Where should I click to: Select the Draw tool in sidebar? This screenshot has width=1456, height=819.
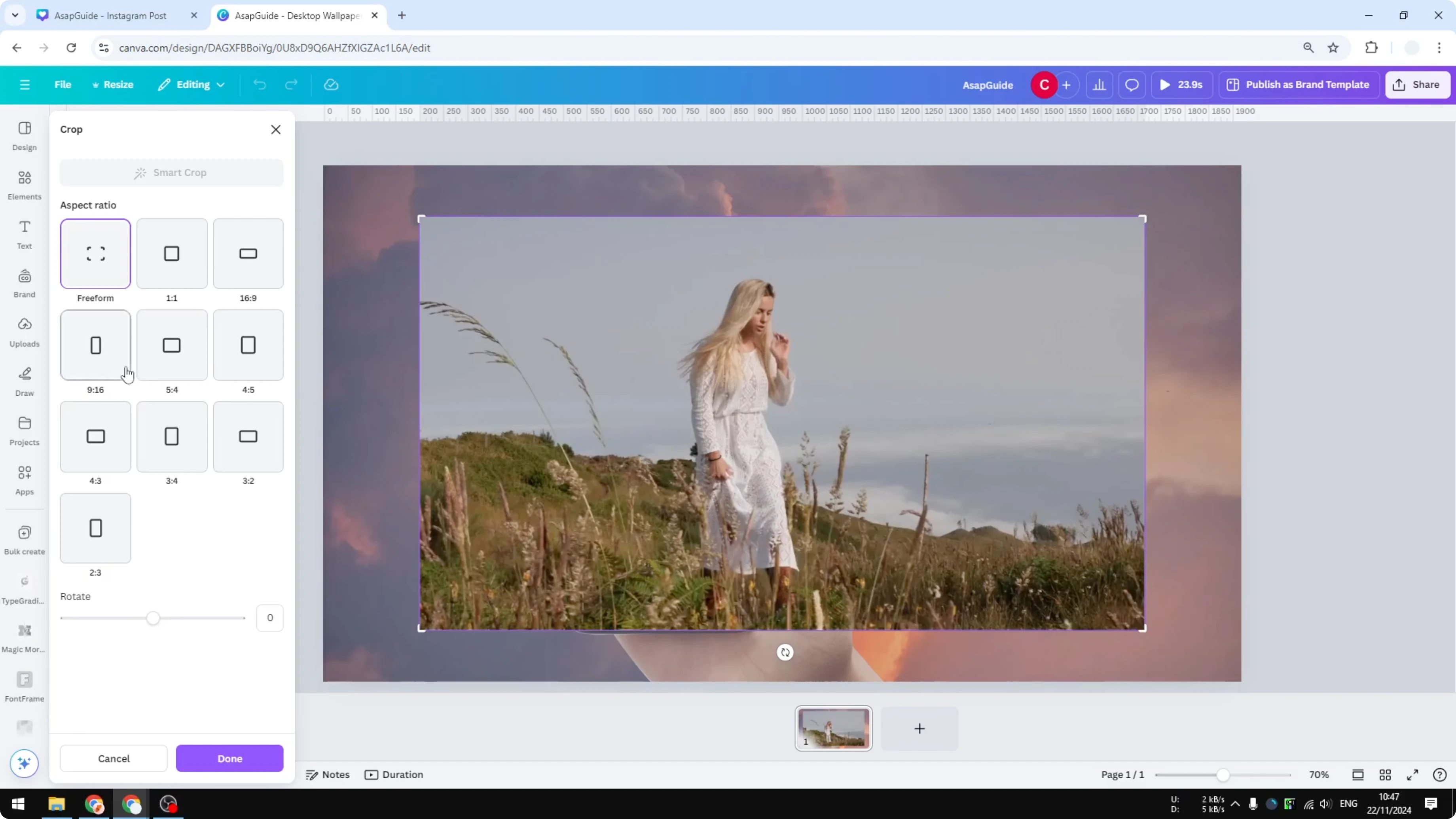24,380
